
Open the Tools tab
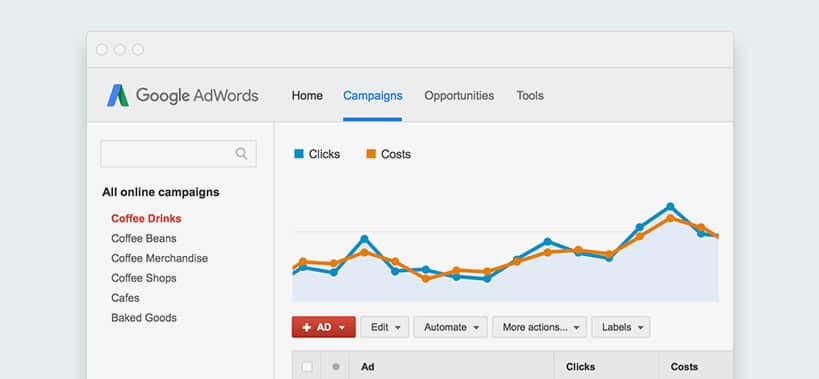530,96
